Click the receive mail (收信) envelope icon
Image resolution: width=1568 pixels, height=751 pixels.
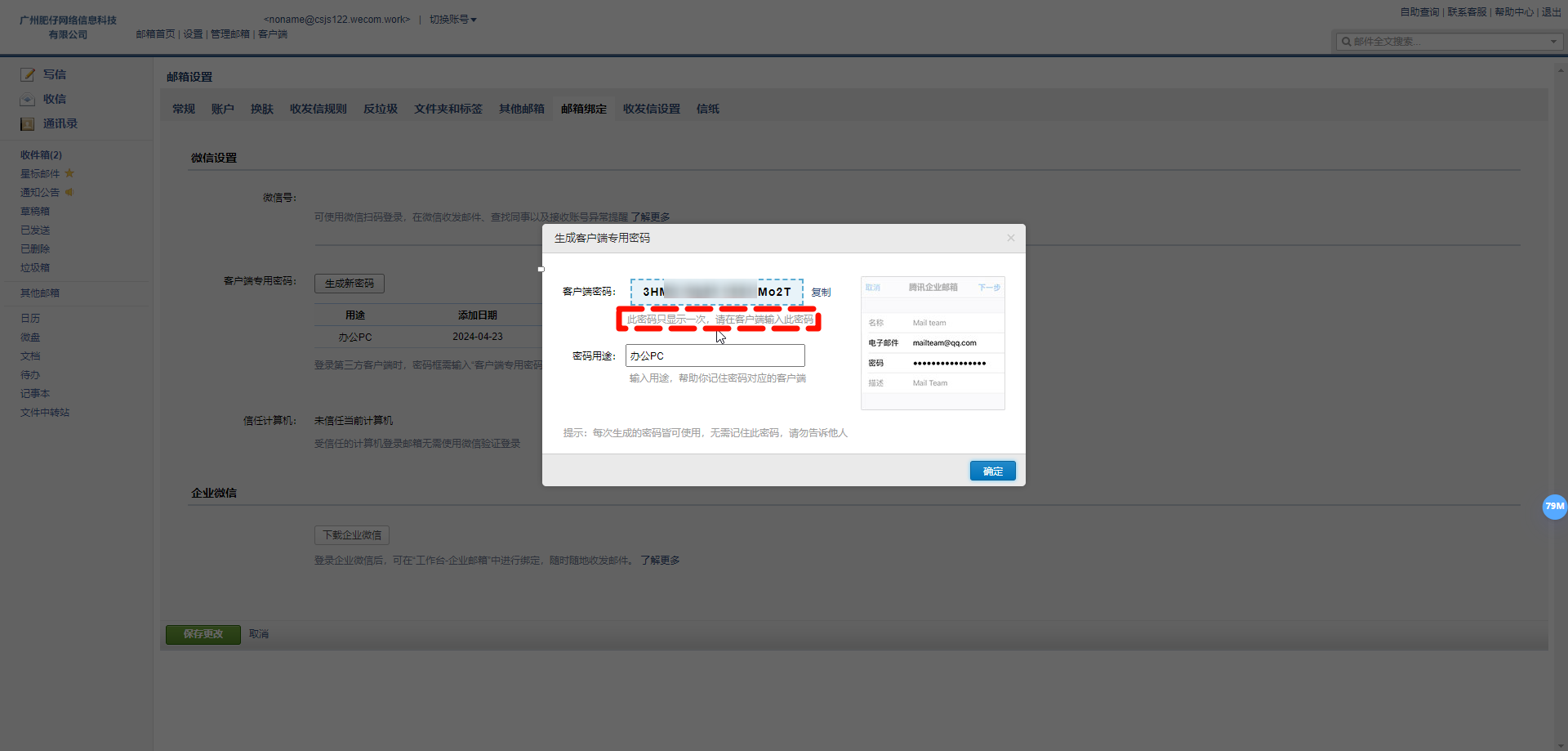pos(27,99)
